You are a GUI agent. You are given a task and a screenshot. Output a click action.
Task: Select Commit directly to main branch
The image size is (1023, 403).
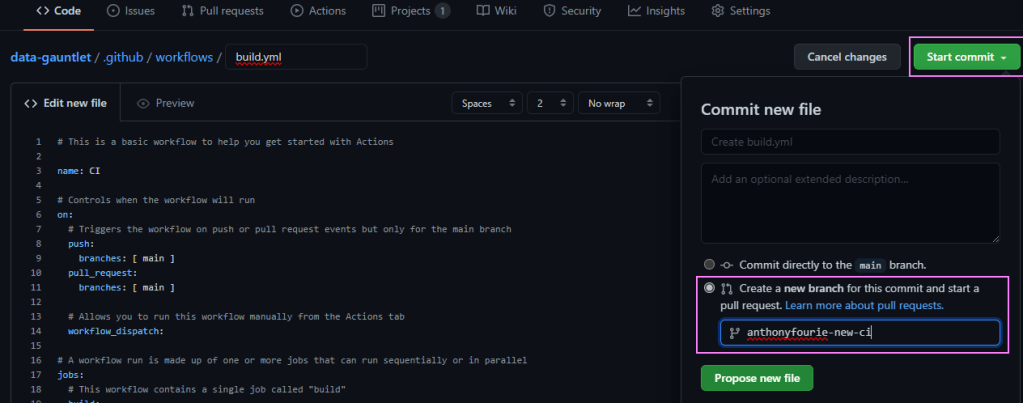tap(709, 265)
